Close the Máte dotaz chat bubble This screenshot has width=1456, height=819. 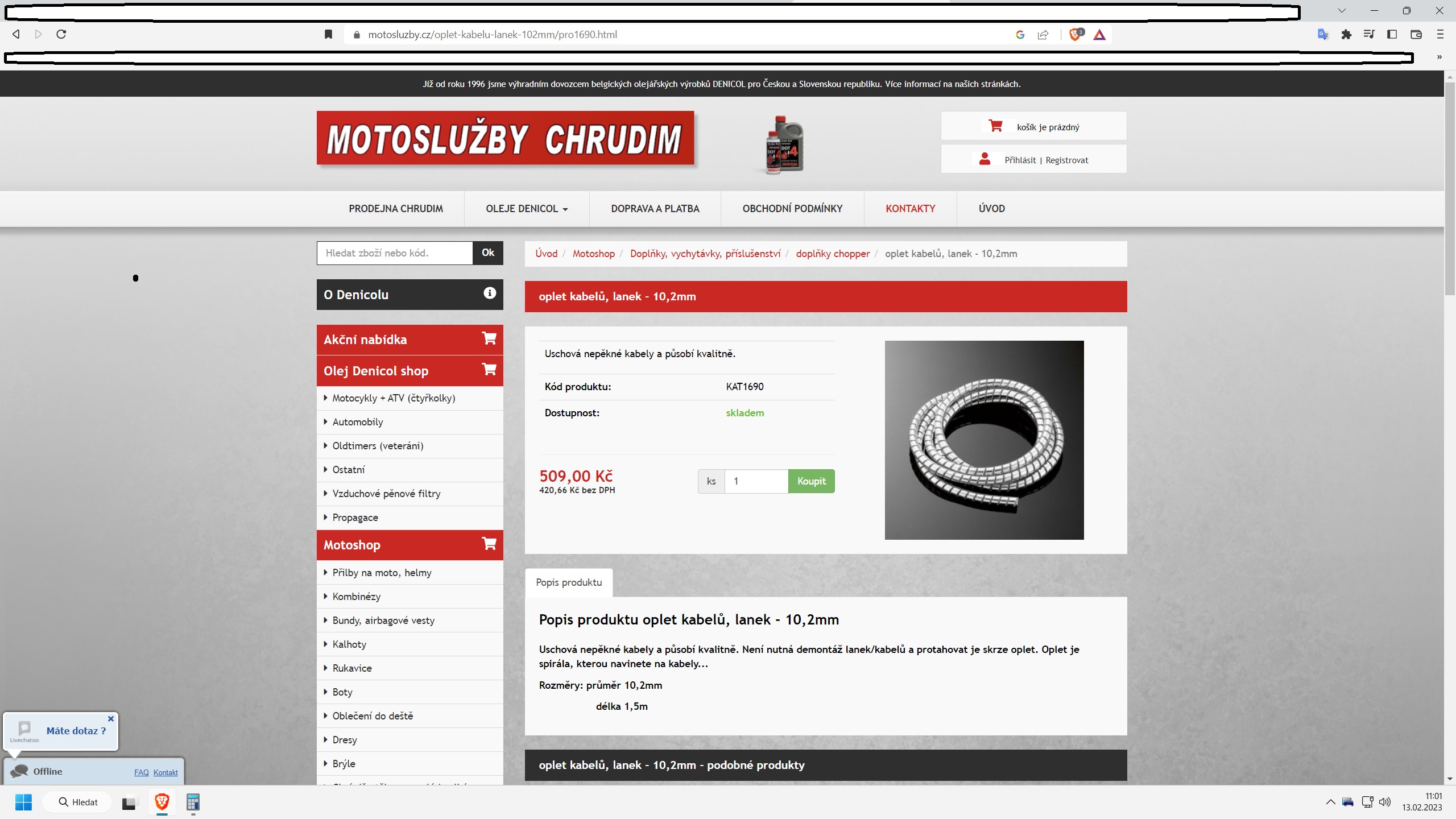pyautogui.click(x=111, y=719)
